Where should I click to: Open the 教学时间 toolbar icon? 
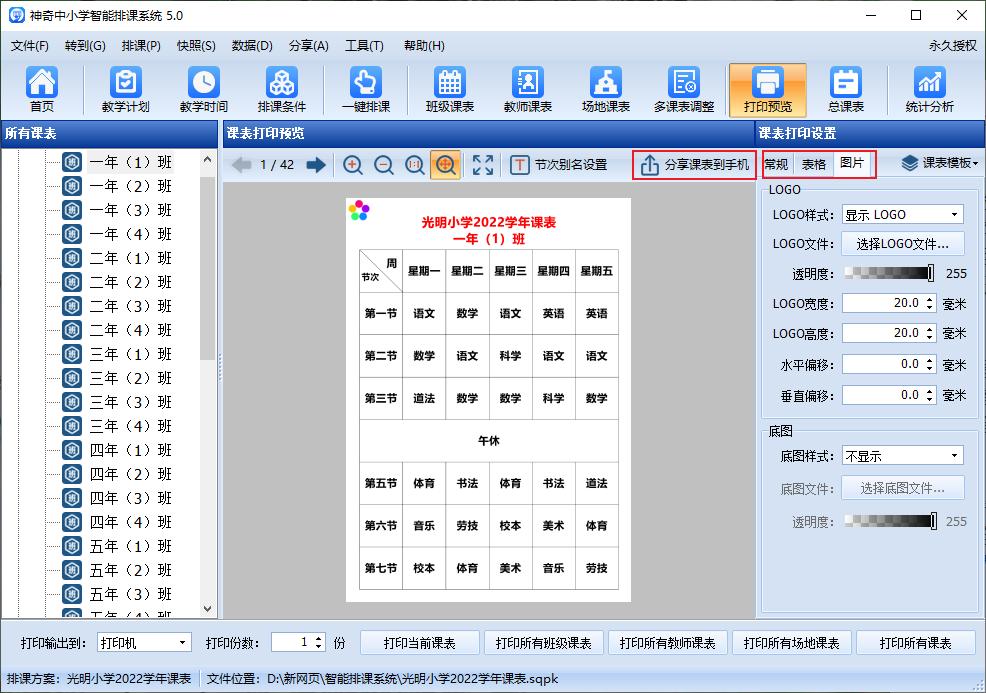tap(205, 88)
